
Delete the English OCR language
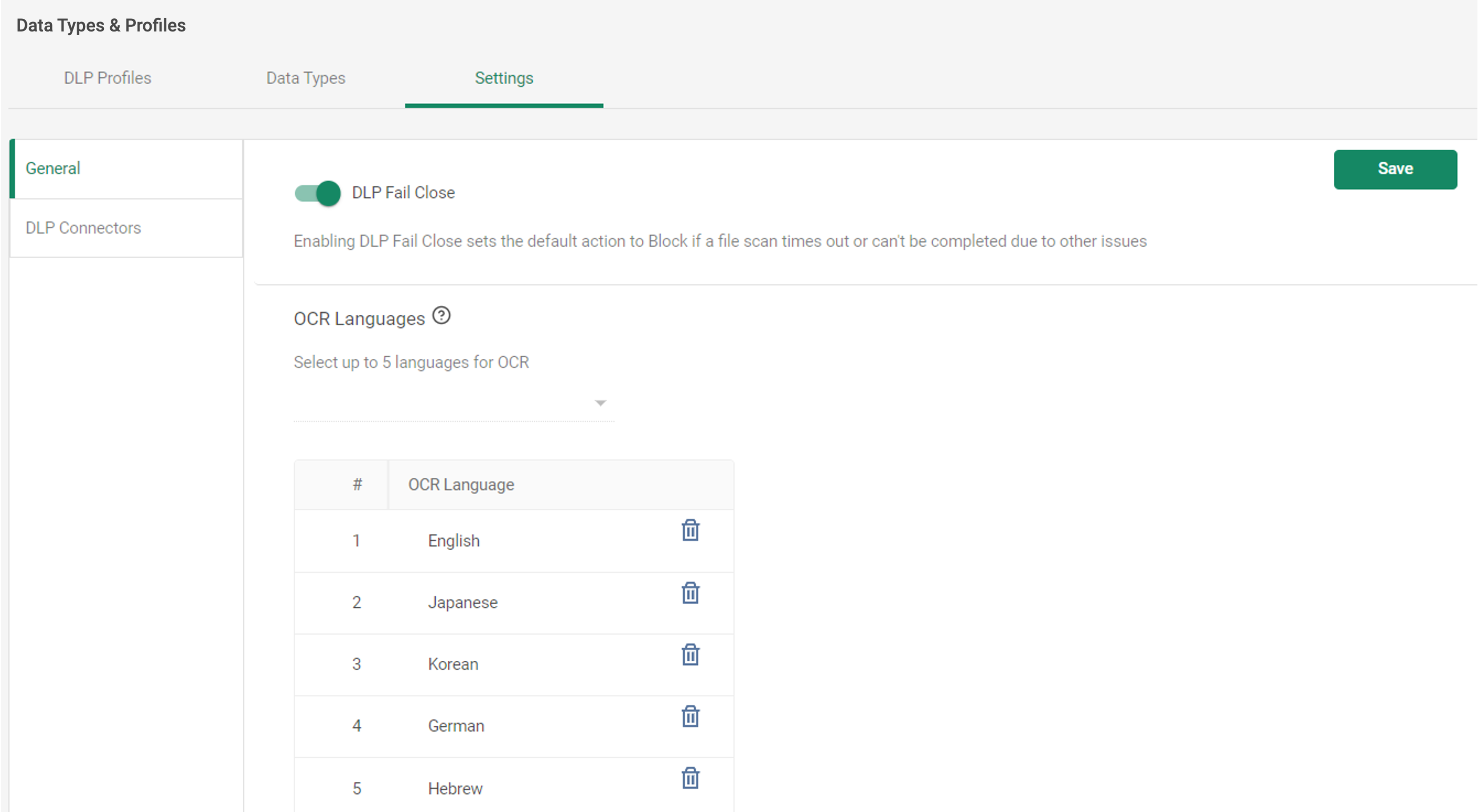pos(690,530)
